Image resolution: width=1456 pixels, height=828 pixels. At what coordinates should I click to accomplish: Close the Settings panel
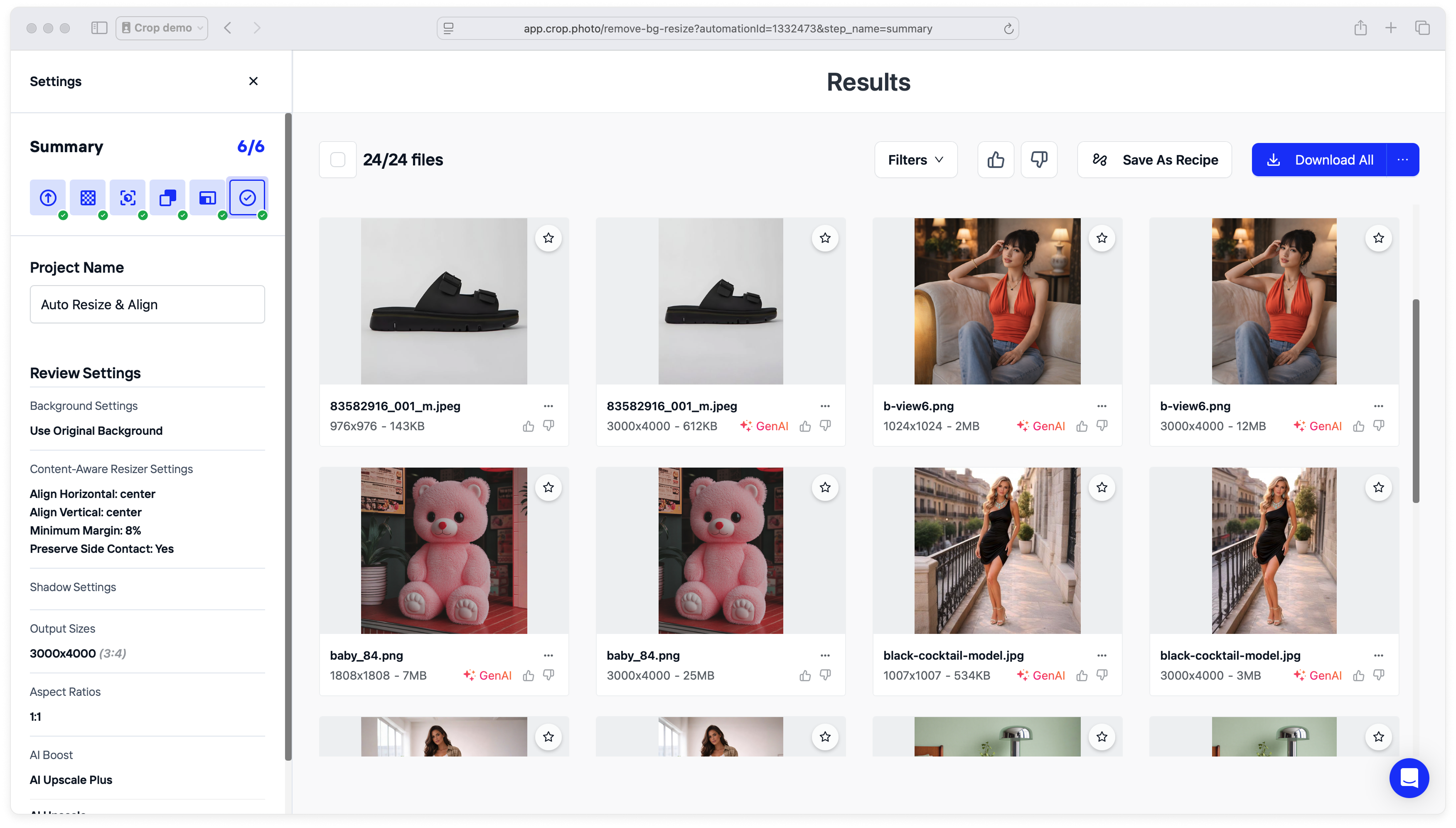click(x=253, y=81)
